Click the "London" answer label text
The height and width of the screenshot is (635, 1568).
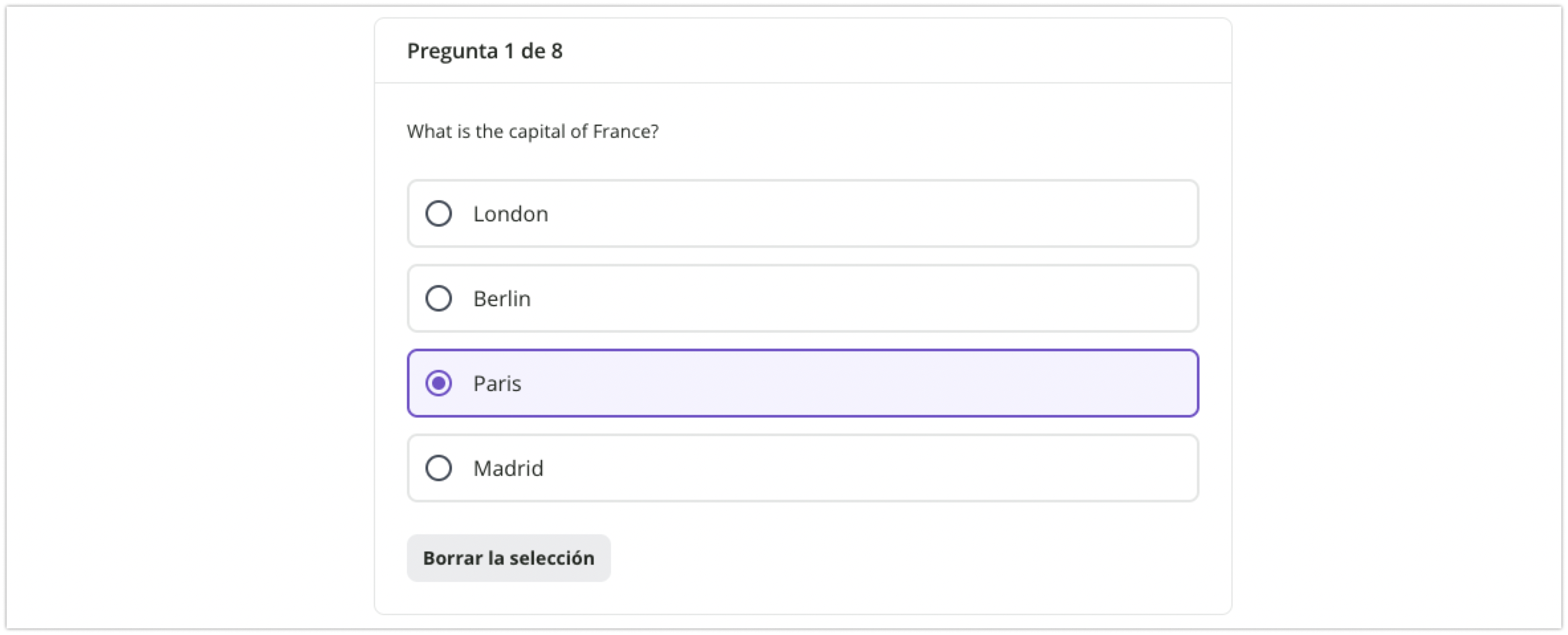tap(510, 214)
